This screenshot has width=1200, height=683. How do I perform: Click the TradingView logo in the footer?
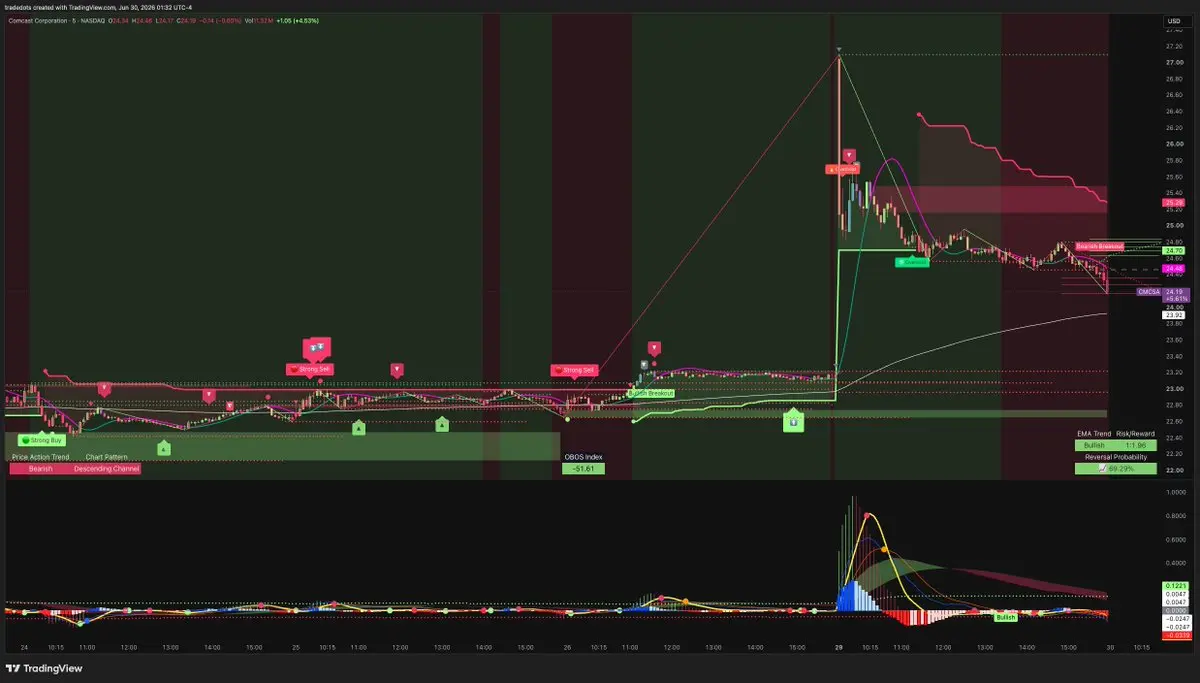(x=43, y=669)
